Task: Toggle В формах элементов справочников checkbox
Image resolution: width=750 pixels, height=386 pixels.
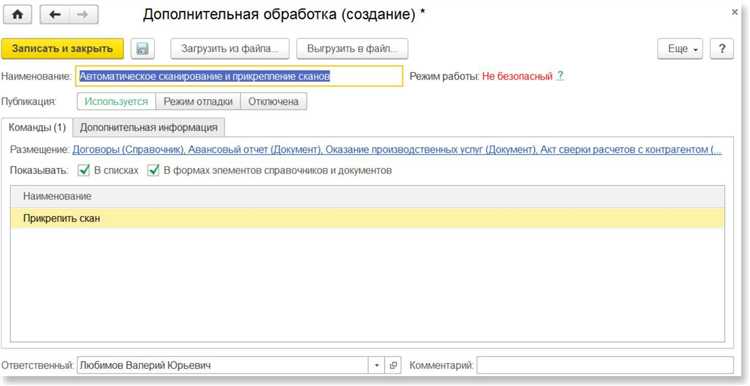Action: (x=153, y=170)
